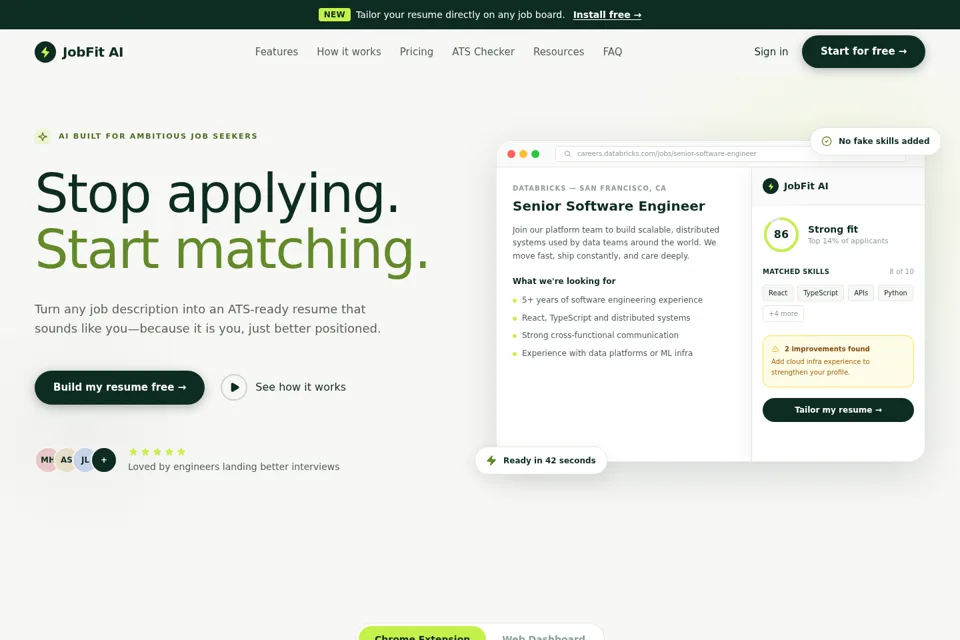Select the TypeScript skill tag
The height and width of the screenshot is (640, 960).
820,293
